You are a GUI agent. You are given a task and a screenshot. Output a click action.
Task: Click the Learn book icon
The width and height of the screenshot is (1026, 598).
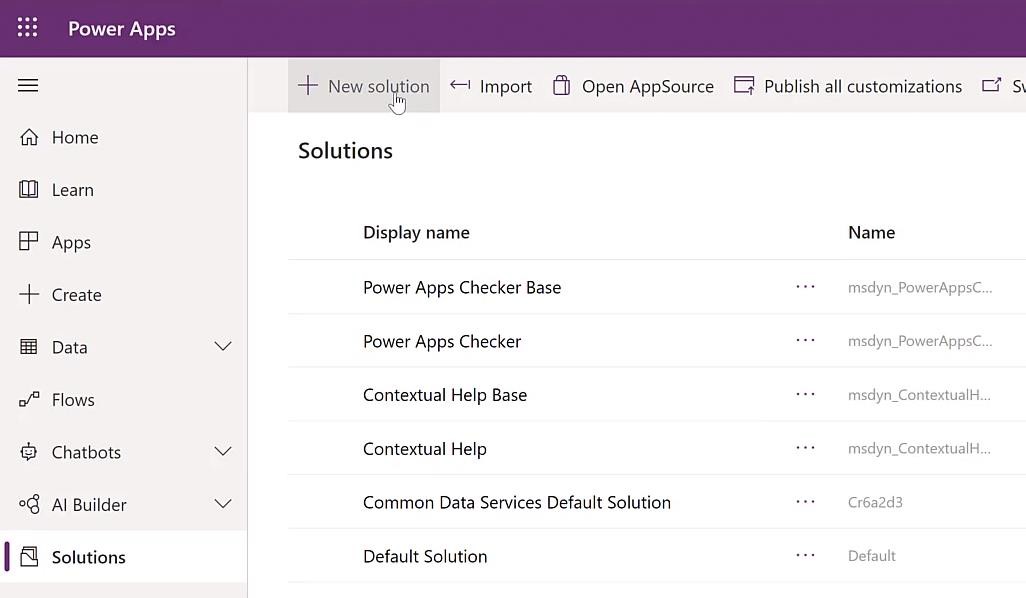(x=29, y=189)
